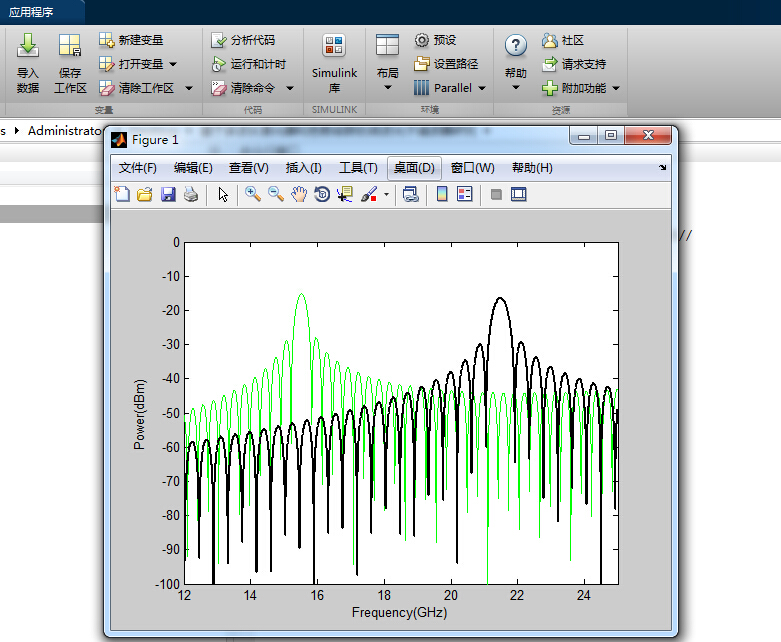Screen dimensions: 781x642
Task: Click Run and Time (运行和计时) button
Action: click(x=249, y=64)
